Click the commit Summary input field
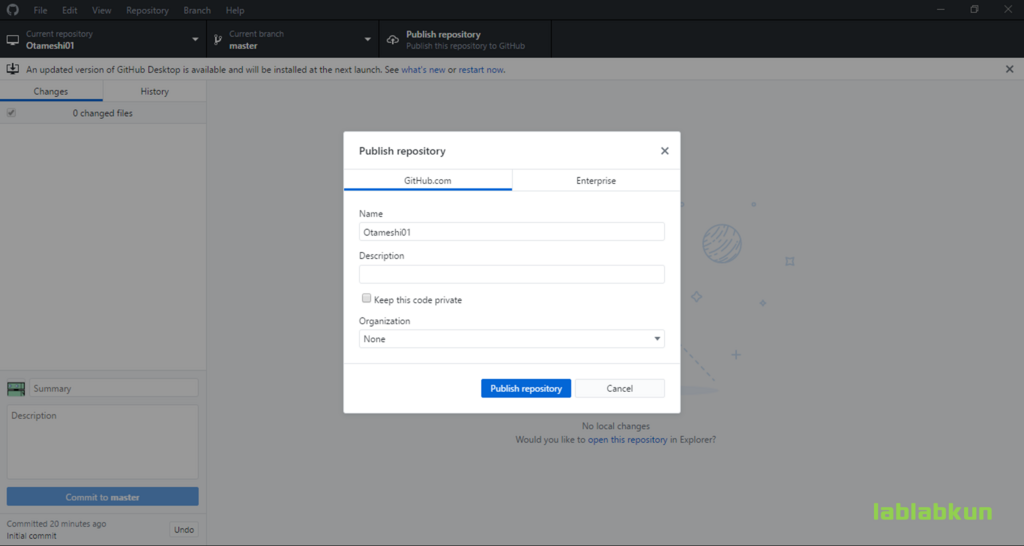The width and height of the screenshot is (1024, 546). [x=114, y=388]
